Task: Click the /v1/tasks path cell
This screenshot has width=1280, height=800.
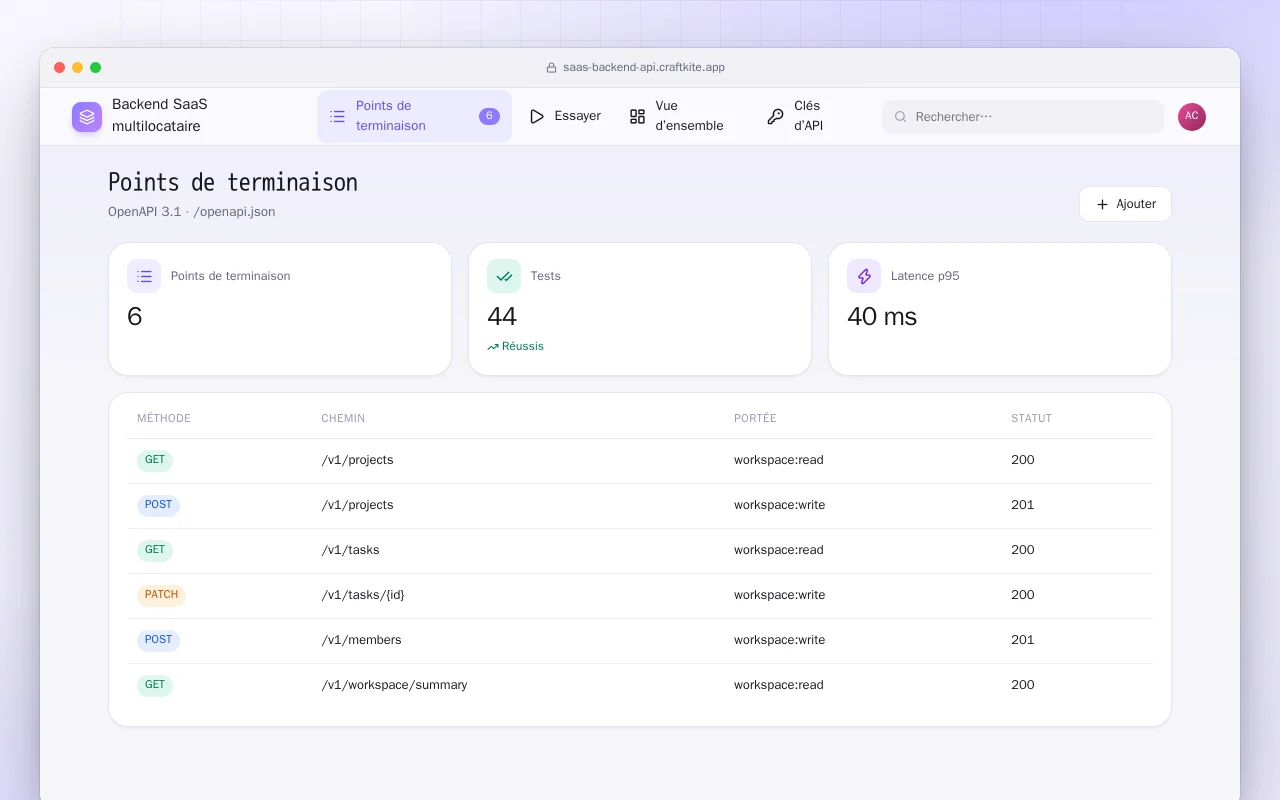Action: pos(350,550)
